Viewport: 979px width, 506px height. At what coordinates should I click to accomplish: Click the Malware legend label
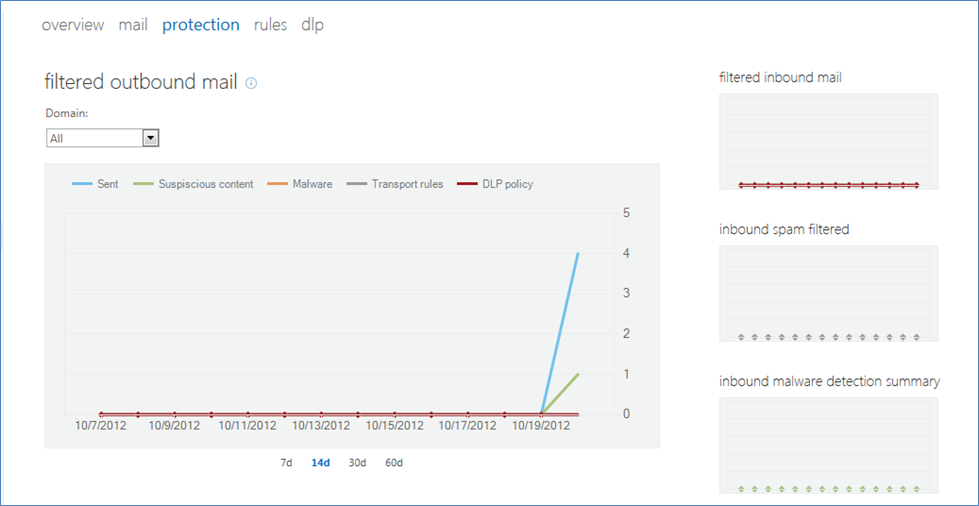(x=313, y=184)
